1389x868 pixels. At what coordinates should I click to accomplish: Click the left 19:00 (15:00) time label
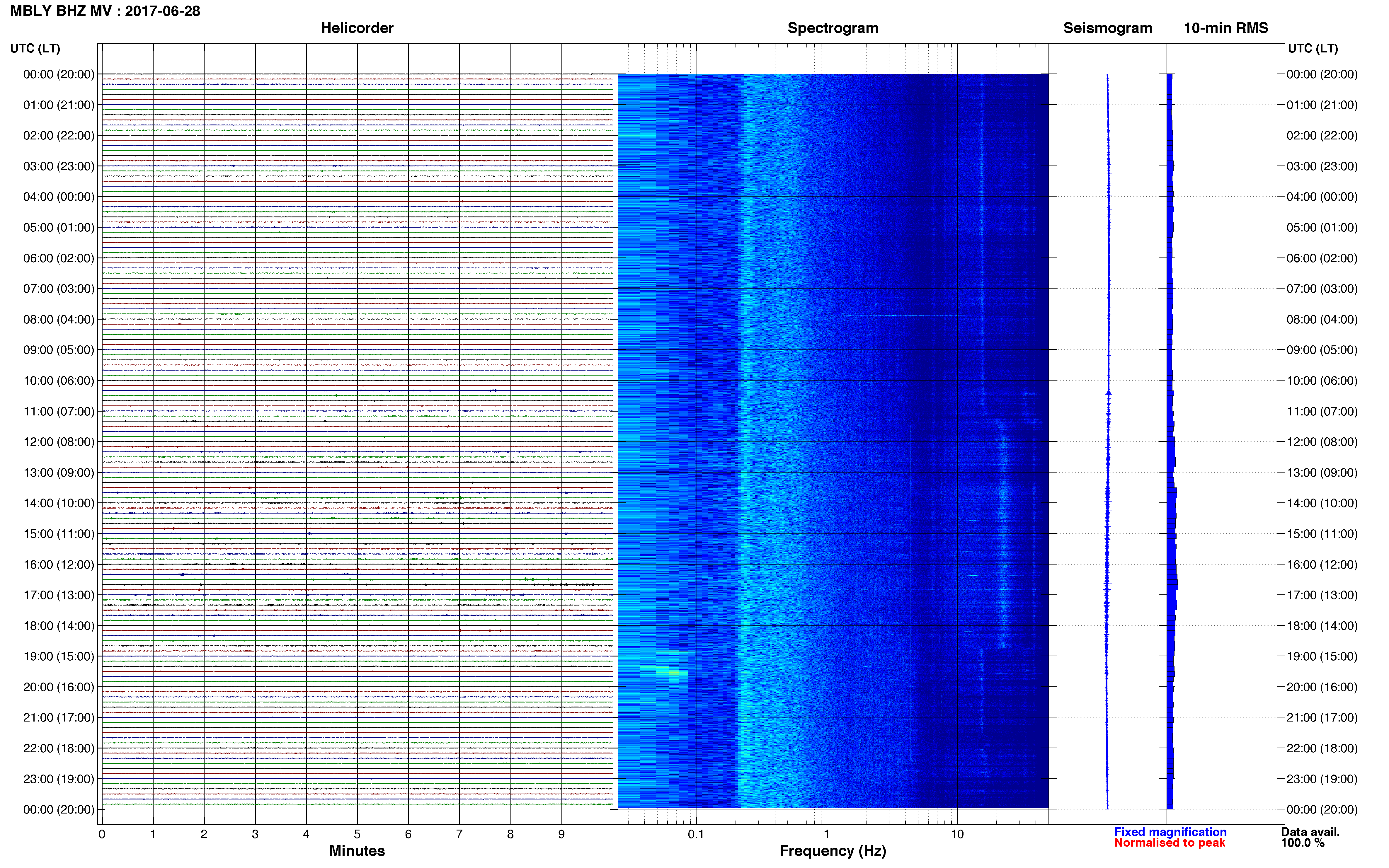(59, 656)
